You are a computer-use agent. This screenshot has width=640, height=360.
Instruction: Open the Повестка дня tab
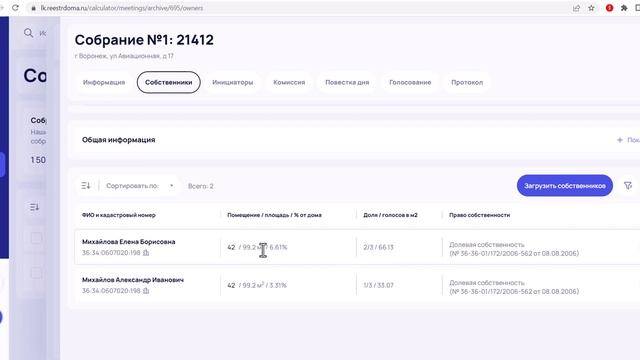[x=347, y=82]
